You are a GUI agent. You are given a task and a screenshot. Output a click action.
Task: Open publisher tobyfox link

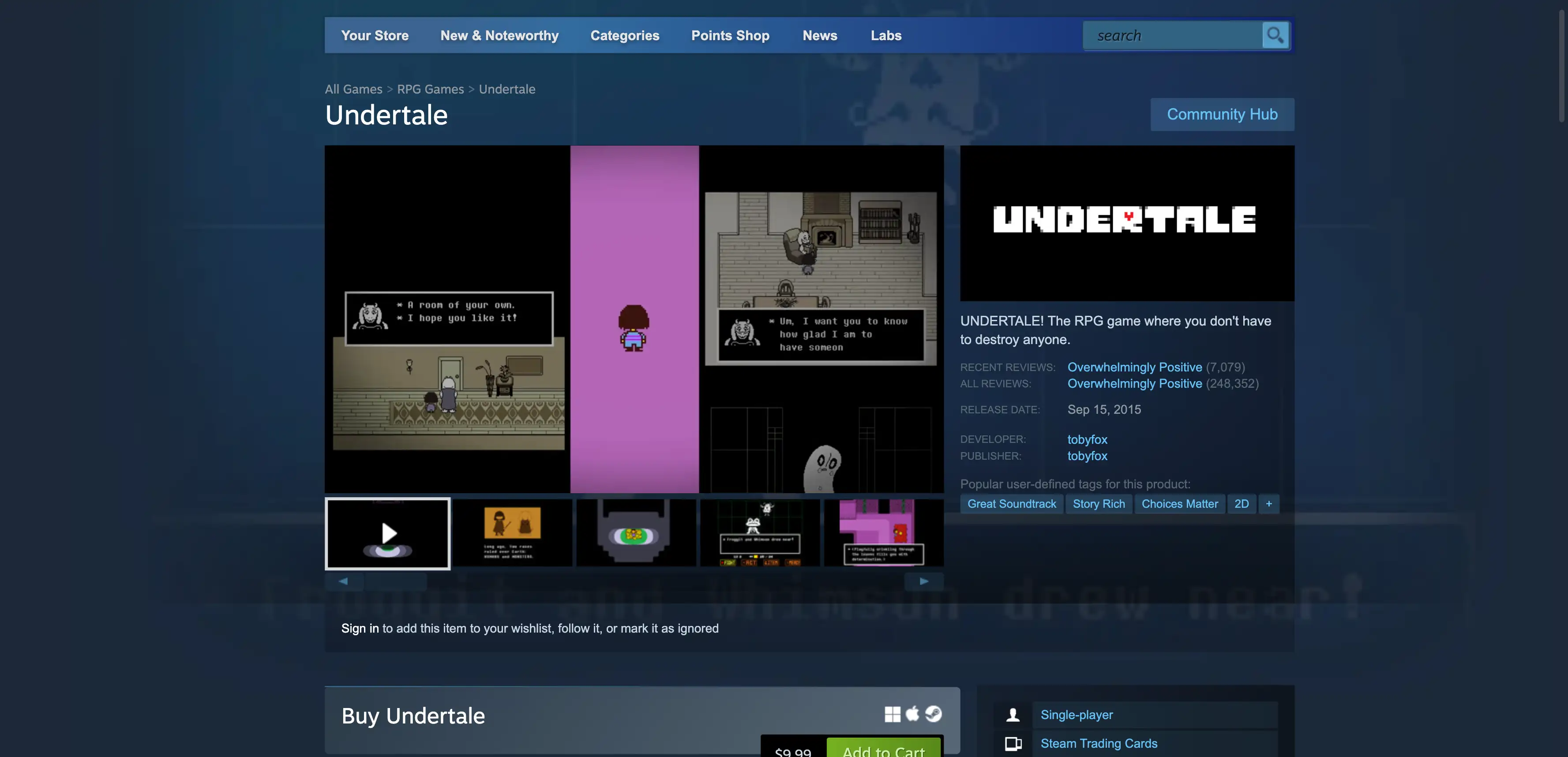(x=1087, y=456)
